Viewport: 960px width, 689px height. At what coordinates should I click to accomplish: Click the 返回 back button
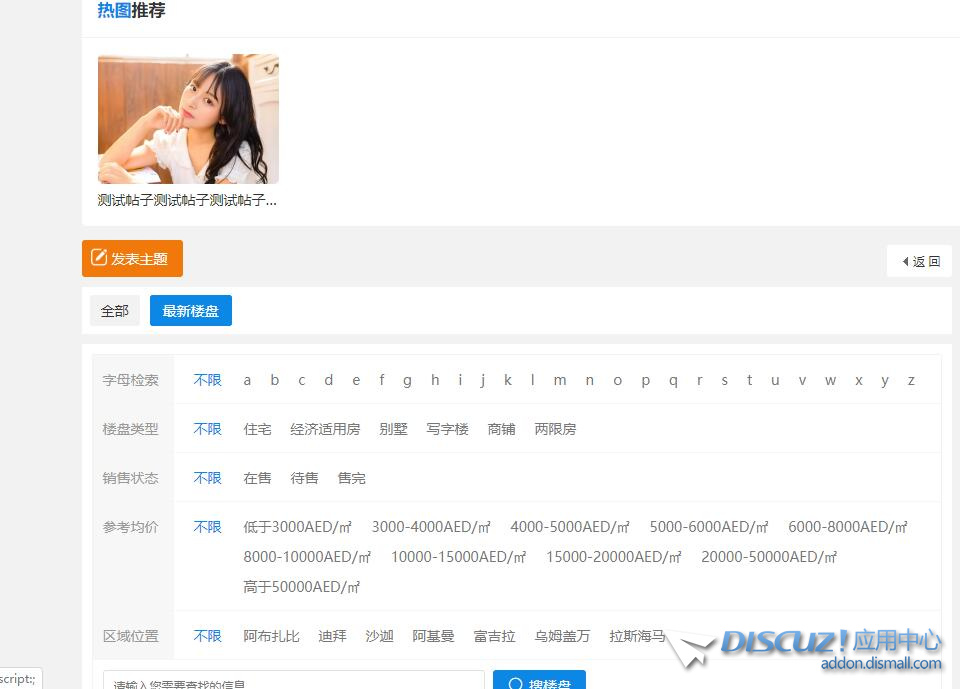[x=919, y=261]
